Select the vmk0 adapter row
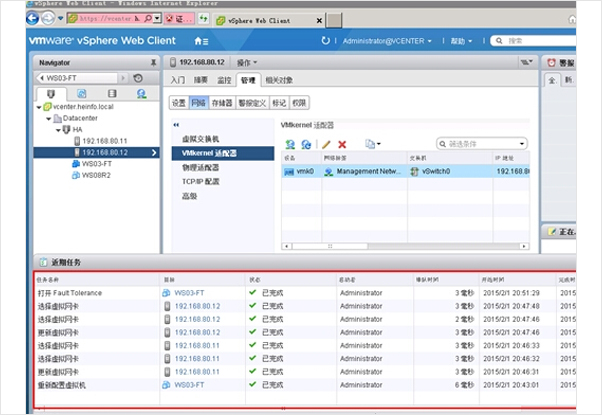Screen dimensions: 602x415 tap(405, 171)
